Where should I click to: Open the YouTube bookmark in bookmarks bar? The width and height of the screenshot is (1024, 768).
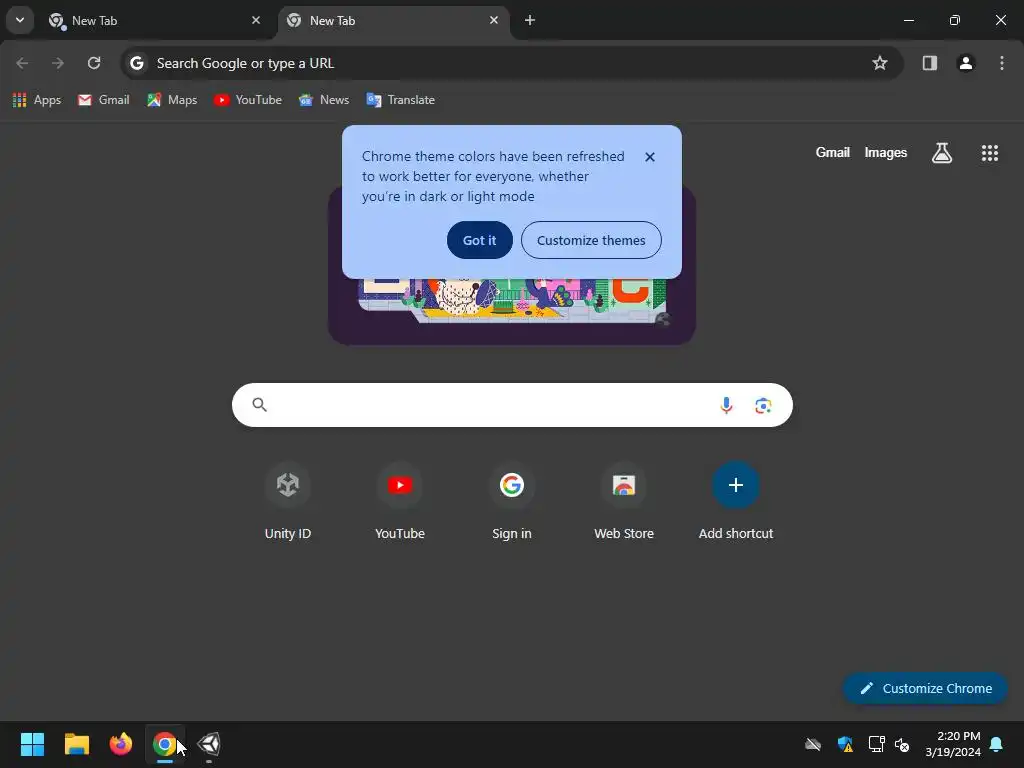point(248,100)
